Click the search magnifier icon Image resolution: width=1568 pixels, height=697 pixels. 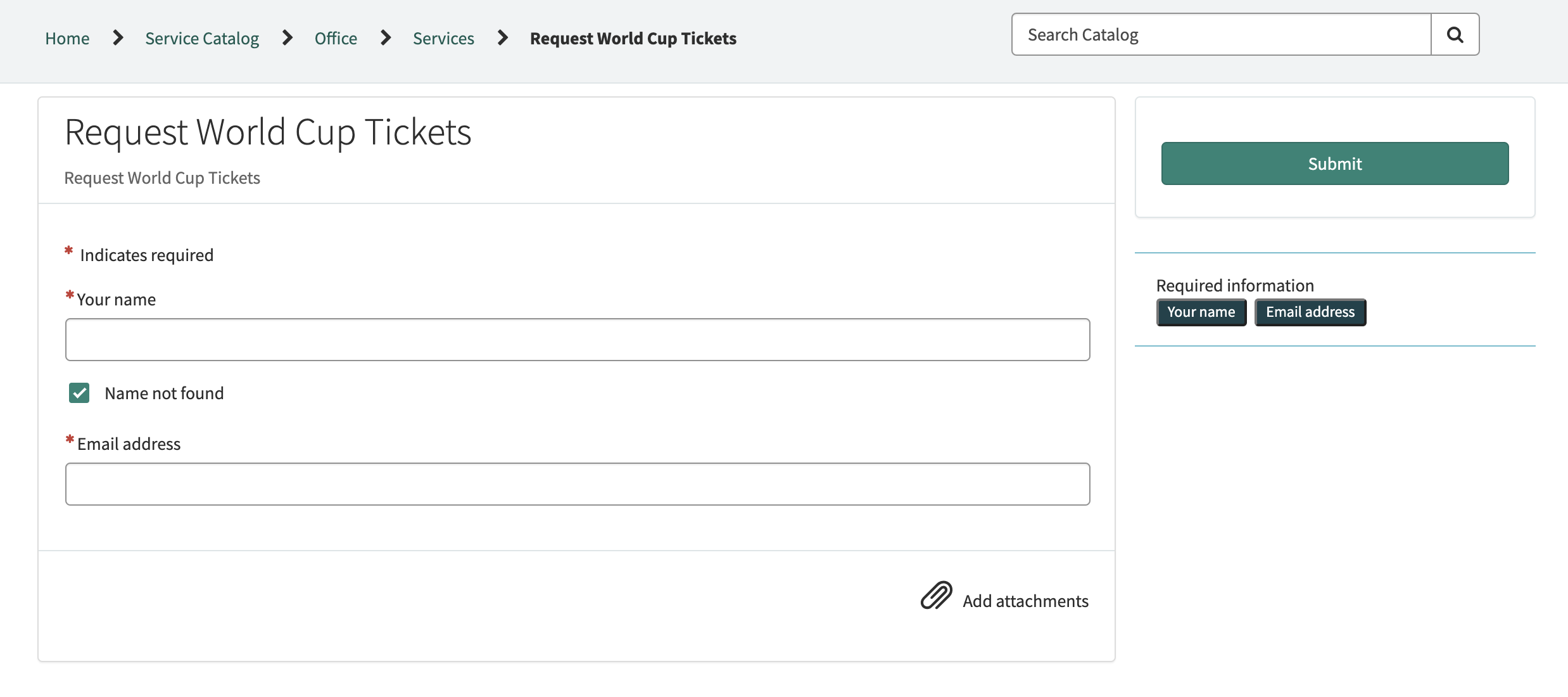(1455, 35)
